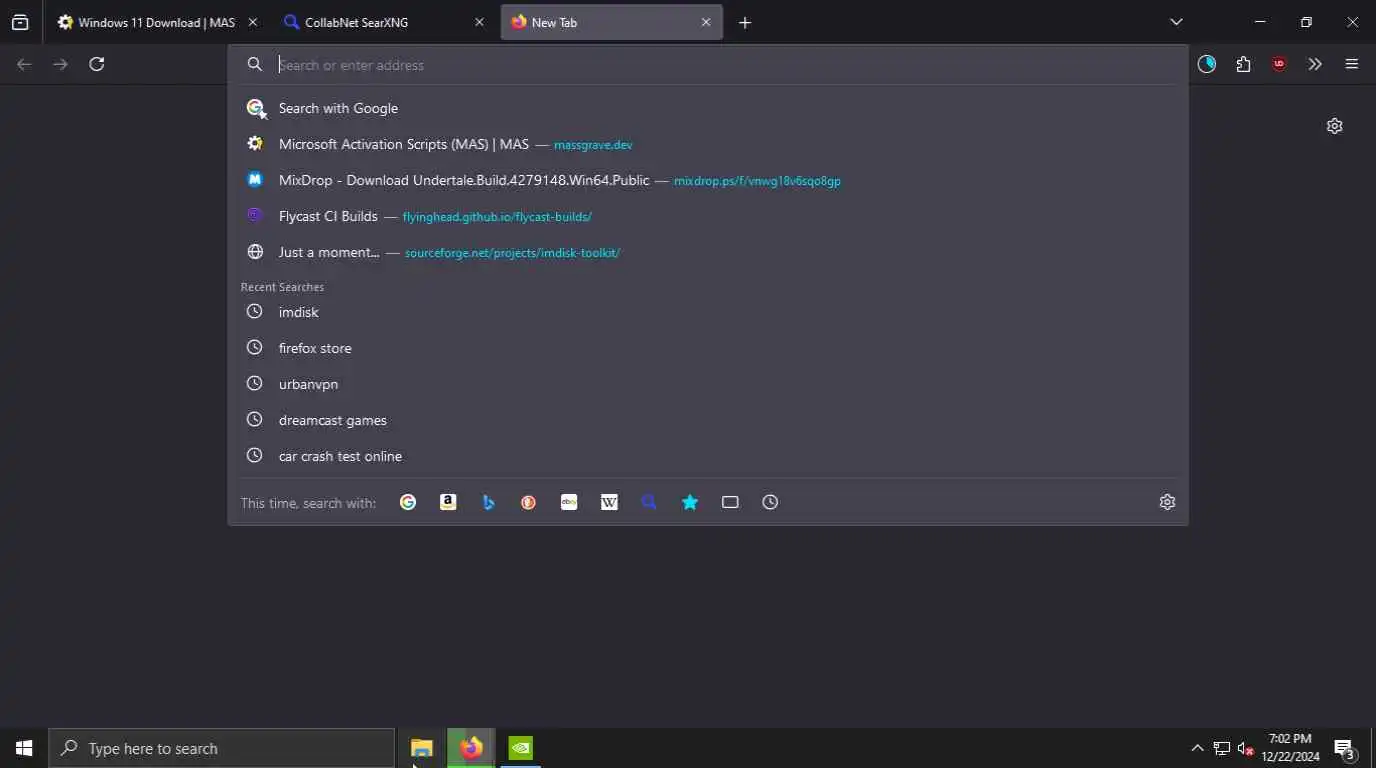1376x768 pixels.
Task: Click the blue circular extension icon
Action: (1207, 64)
